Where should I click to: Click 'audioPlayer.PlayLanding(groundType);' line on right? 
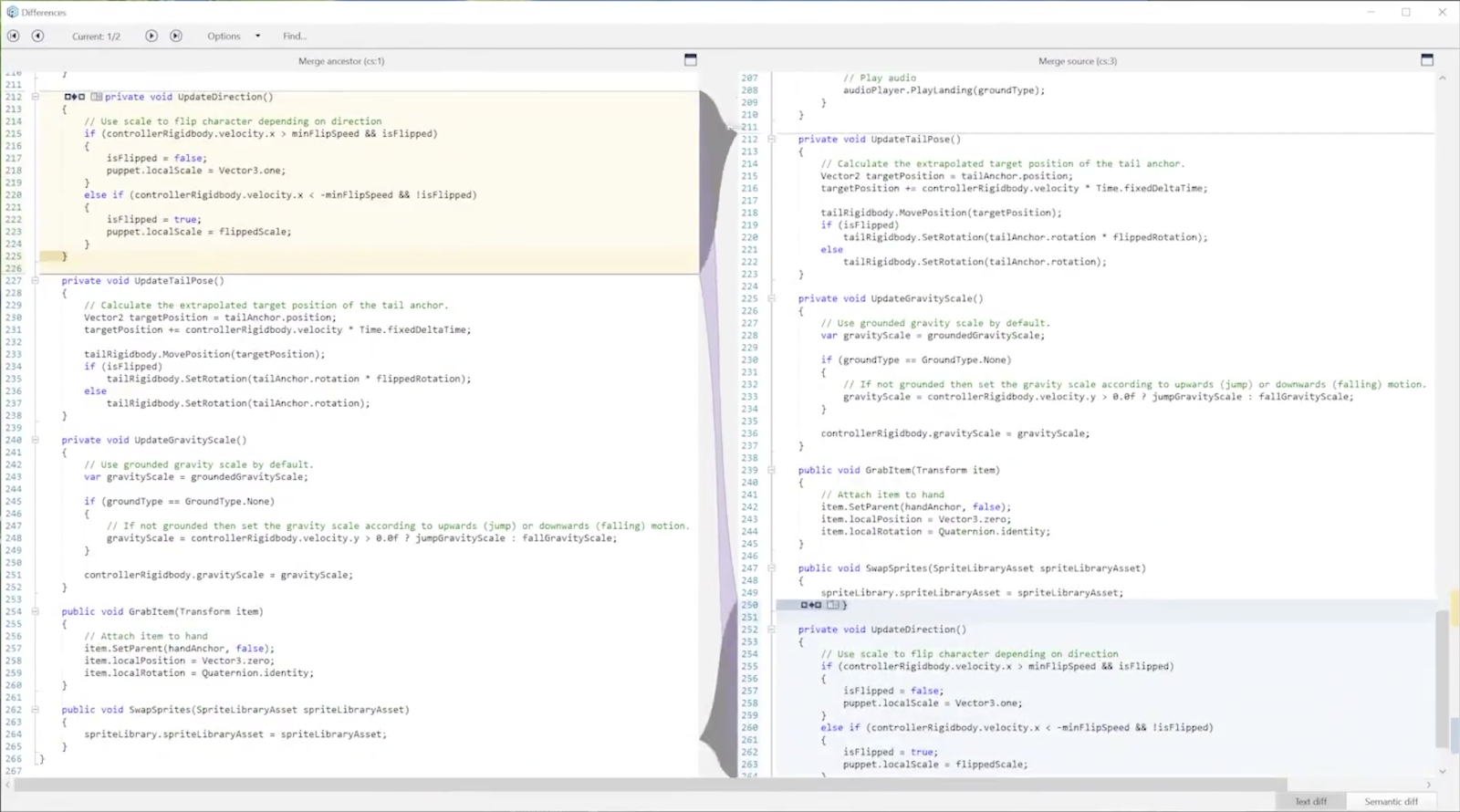(x=944, y=90)
